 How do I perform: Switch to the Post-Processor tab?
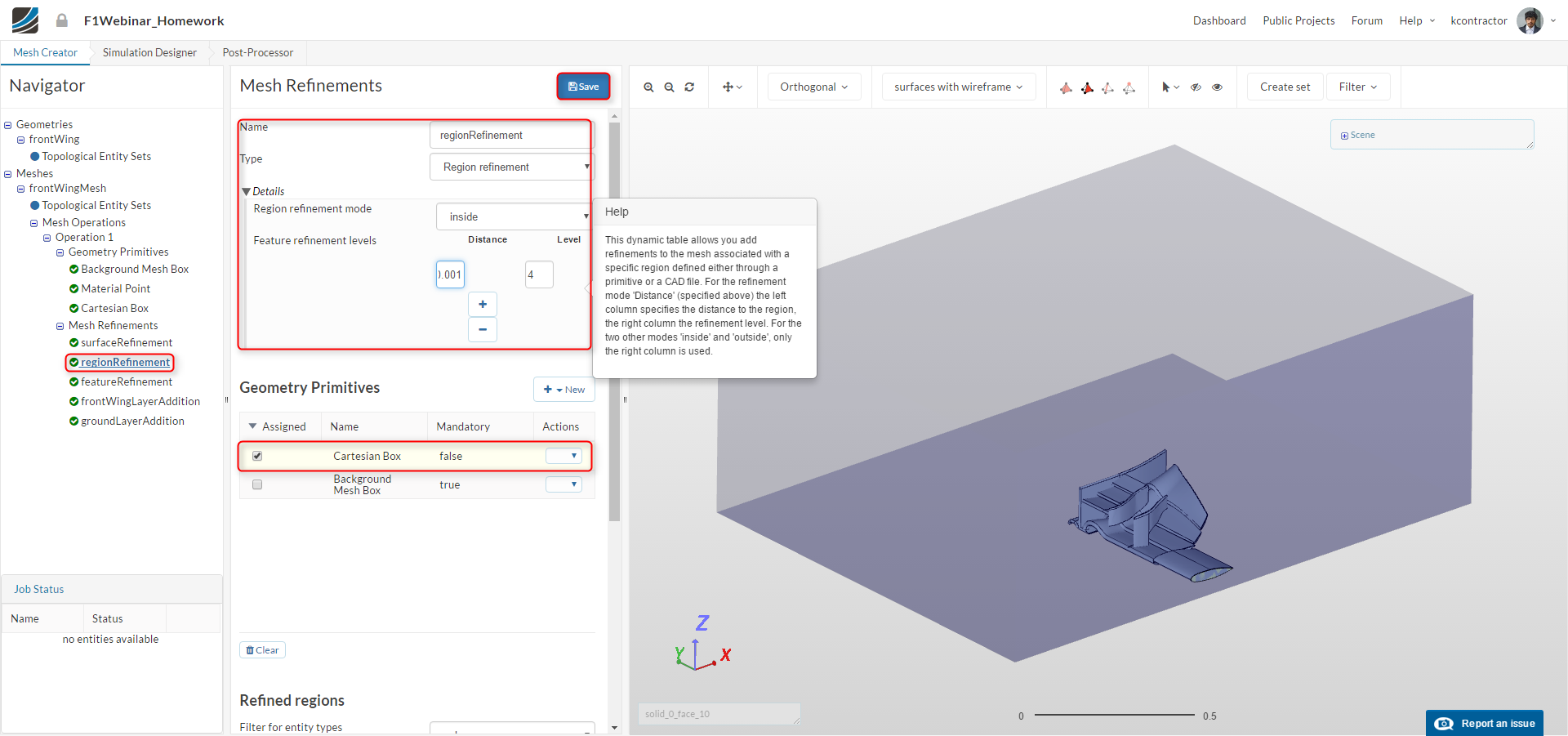pyautogui.click(x=257, y=53)
